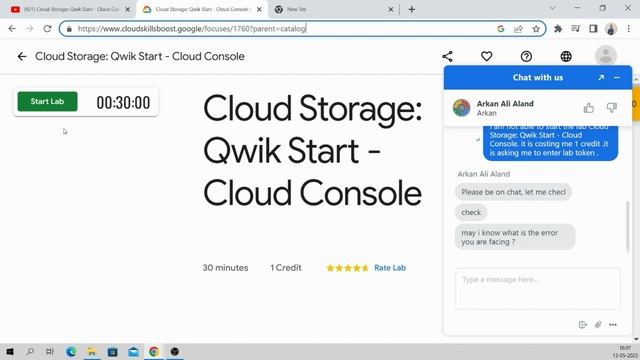Click the 'Please be on chat' message
The height and width of the screenshot is (360, 640).
(513, 192)
